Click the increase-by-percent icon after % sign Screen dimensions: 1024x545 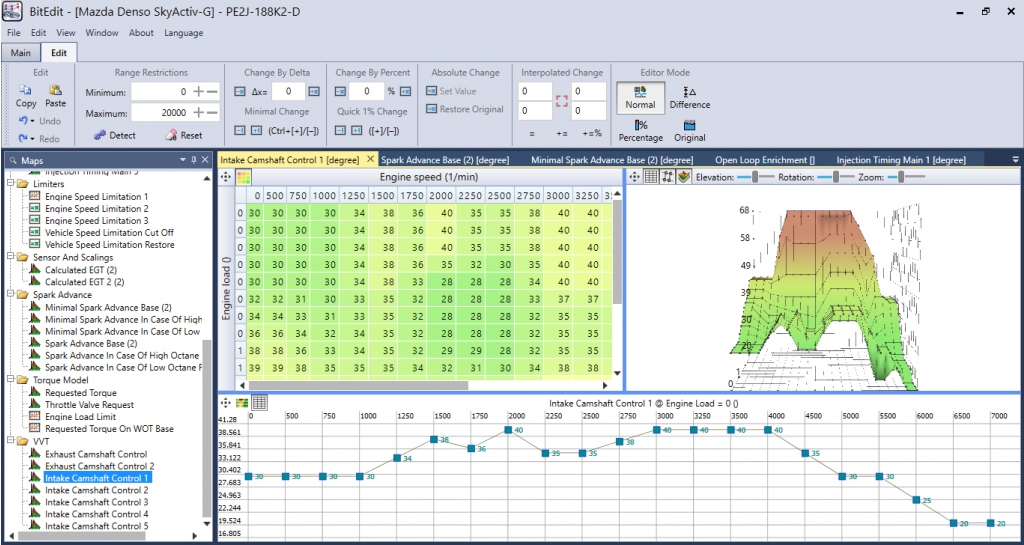pyautogui.click(x=406, y=91)
